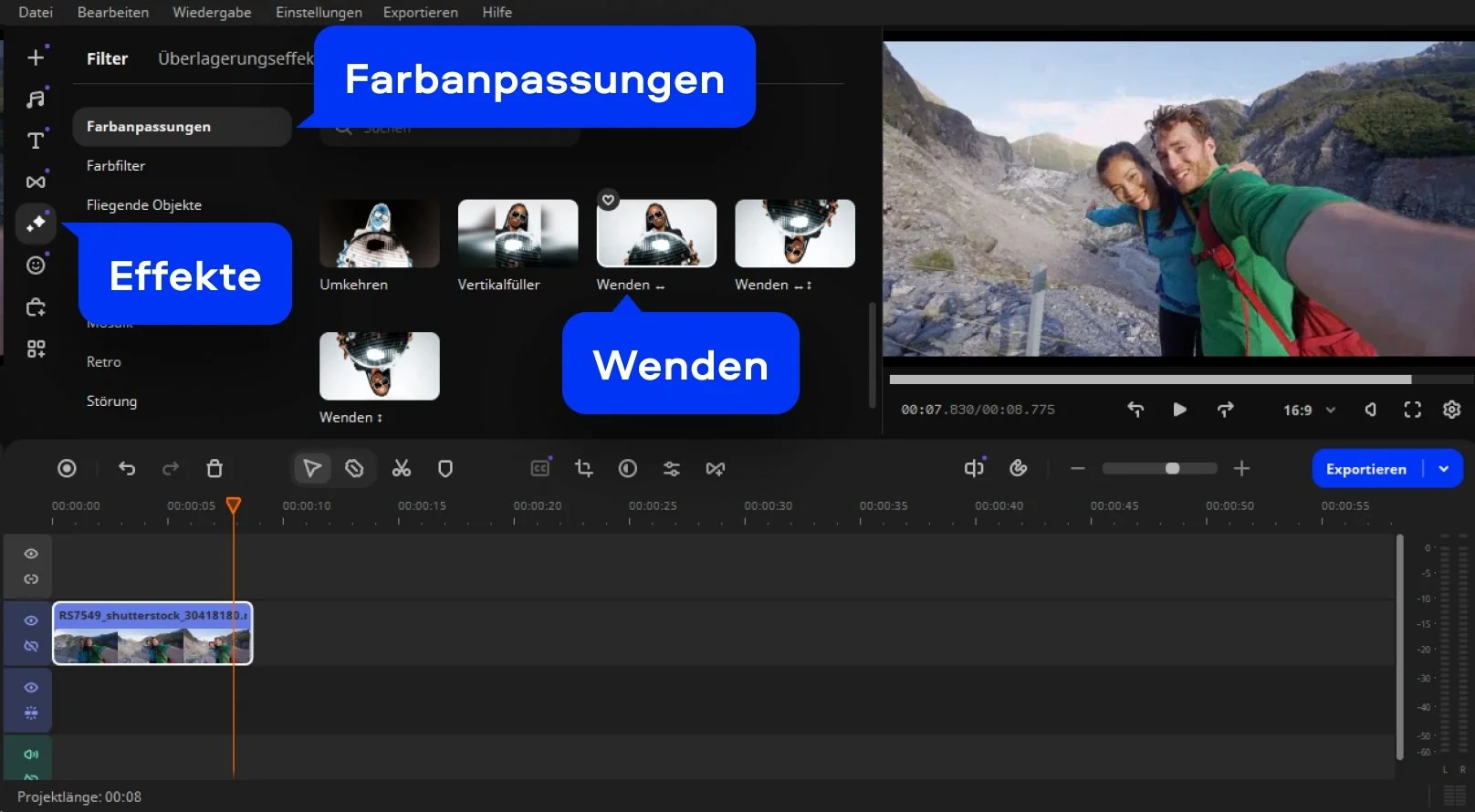The width and height of the screenshot is (1475, 812).
Task: Switch to the Filter tab
Action: tap(107, 58)
